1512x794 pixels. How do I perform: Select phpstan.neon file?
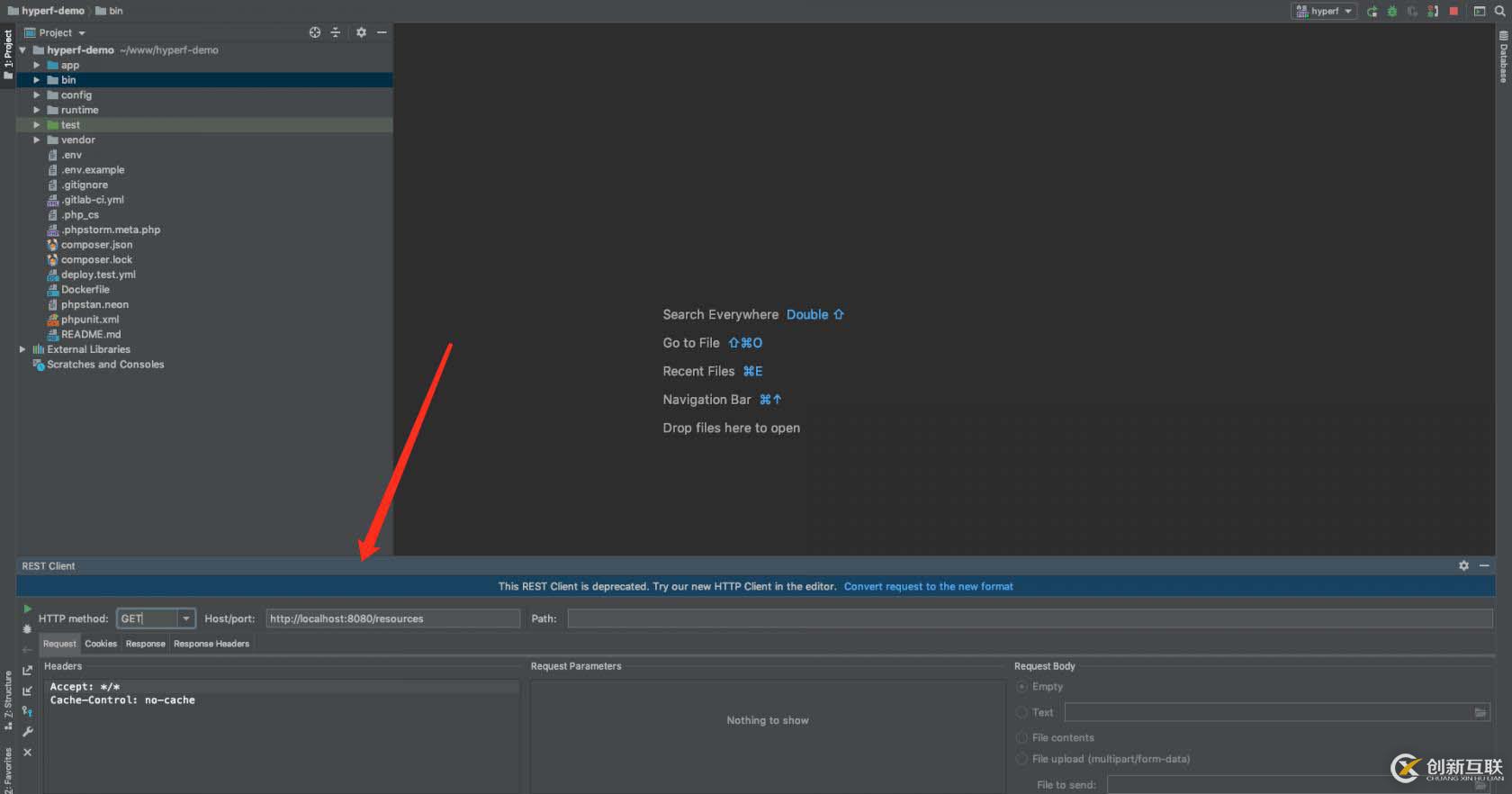pyautogui.click(x=94, y=304)
